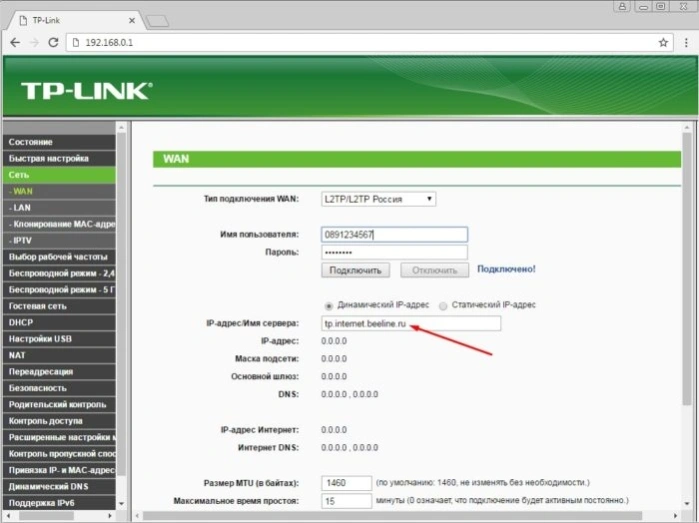Open Динамический DNS in the sidebar
Image resolution: width=699 pixels, height=523 pixels.
59,487
